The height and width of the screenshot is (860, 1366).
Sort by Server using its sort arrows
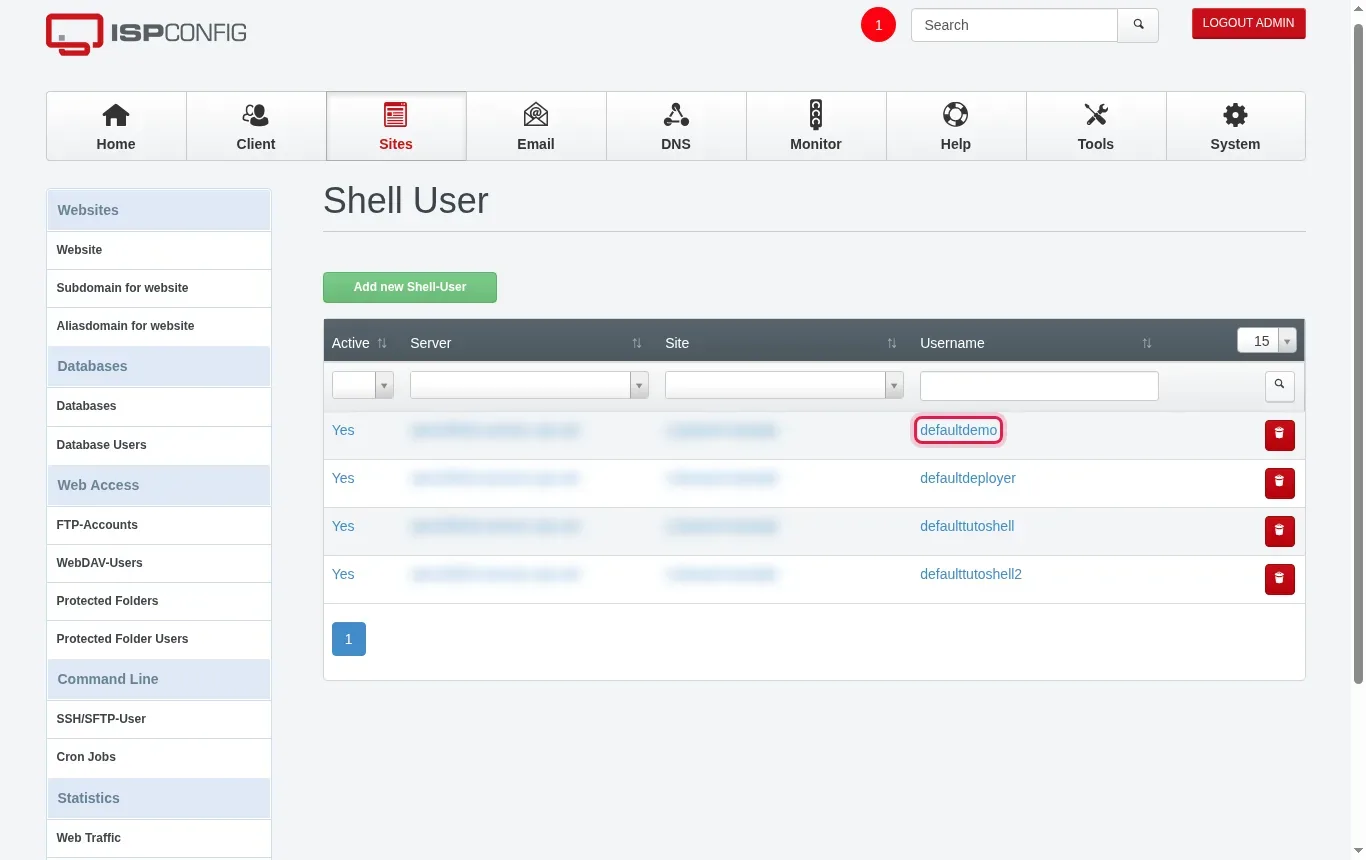click(637, 343)
